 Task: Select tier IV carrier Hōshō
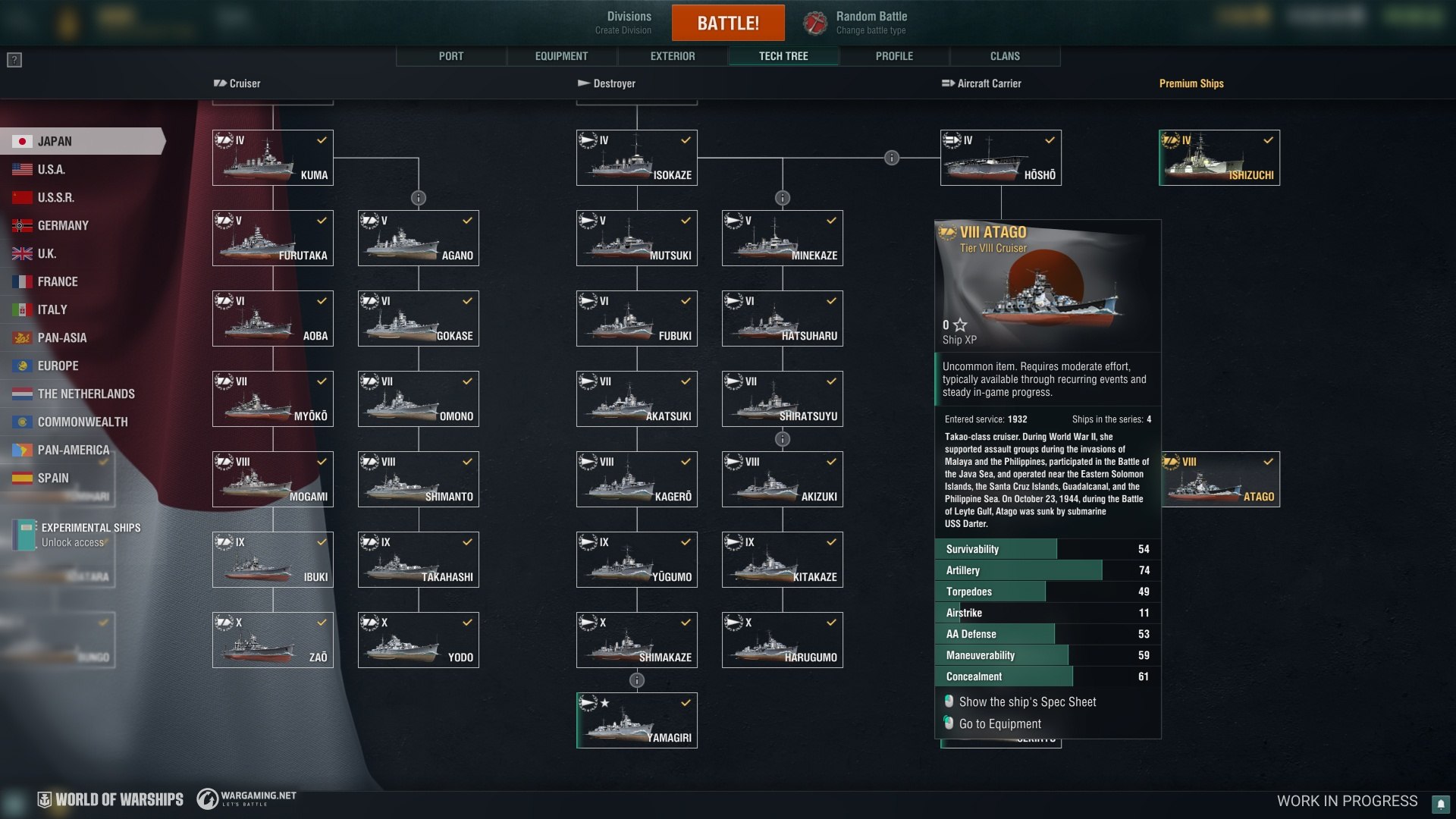pyautogui.click(x=1001, y=158)
